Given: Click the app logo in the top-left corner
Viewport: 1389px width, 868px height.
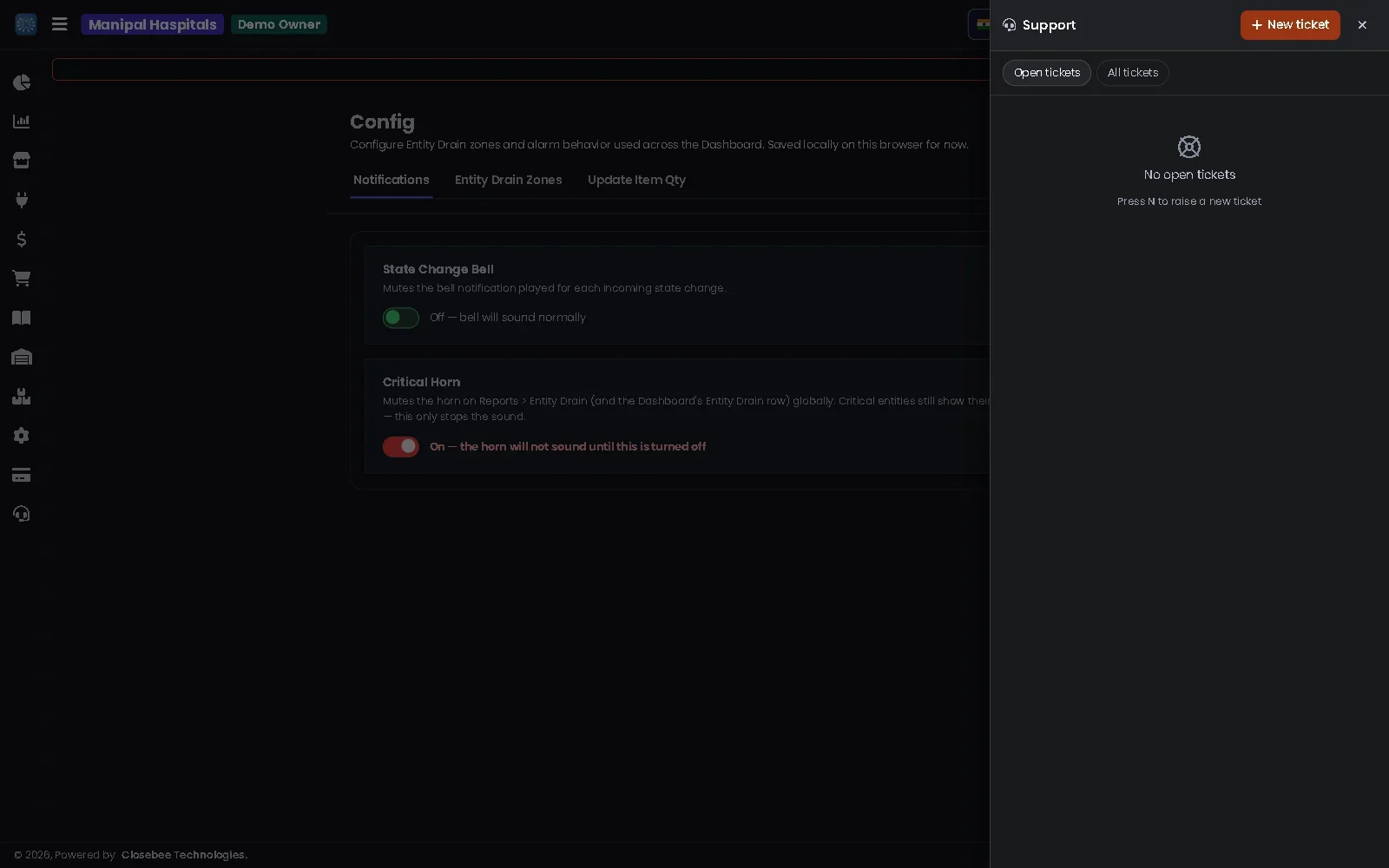Looking at the screenshot, I should (x=26, y=24).
